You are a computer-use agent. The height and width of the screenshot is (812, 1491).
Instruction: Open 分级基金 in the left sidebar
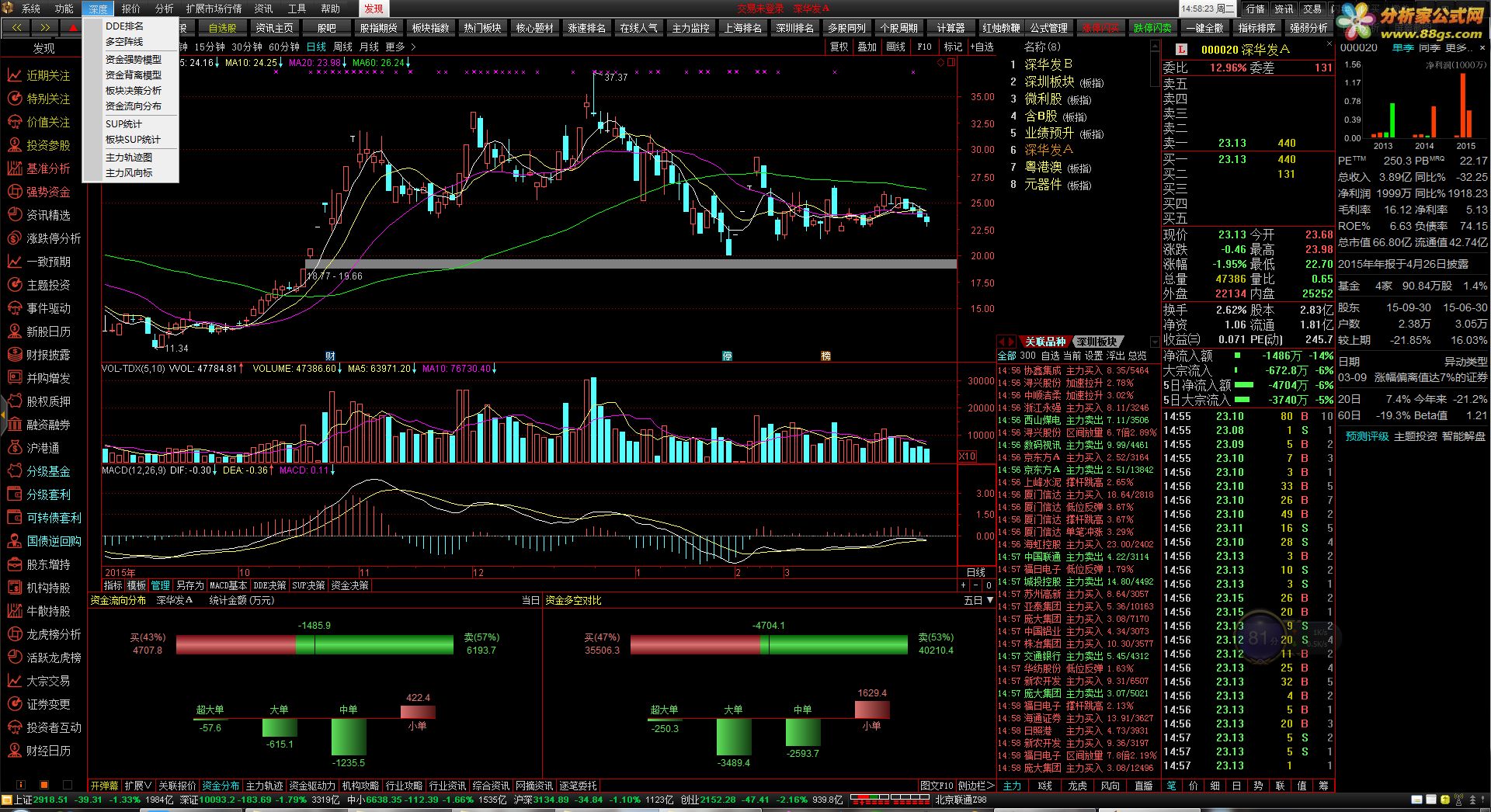48,471
